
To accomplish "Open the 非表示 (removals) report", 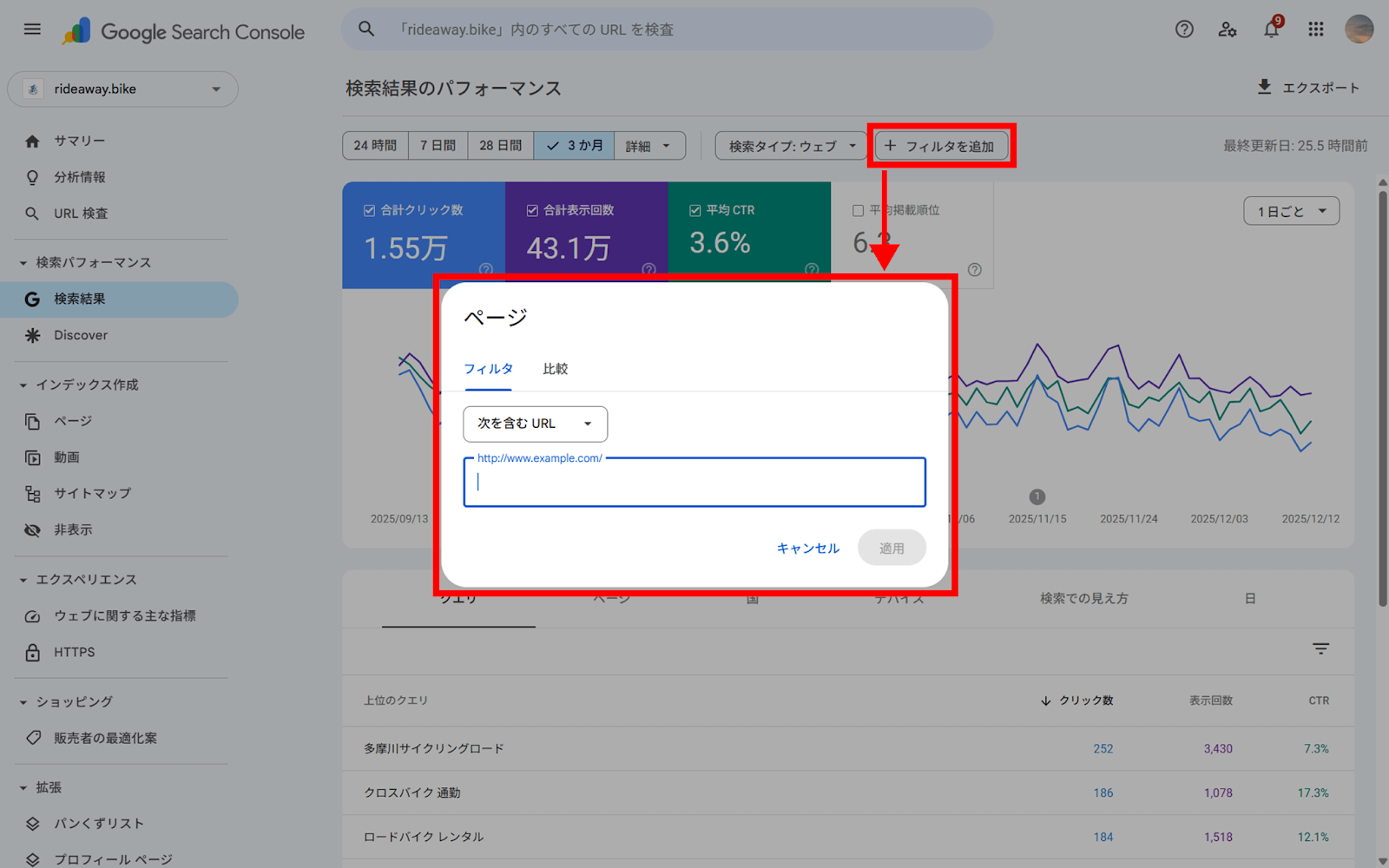I will [72, 529].
